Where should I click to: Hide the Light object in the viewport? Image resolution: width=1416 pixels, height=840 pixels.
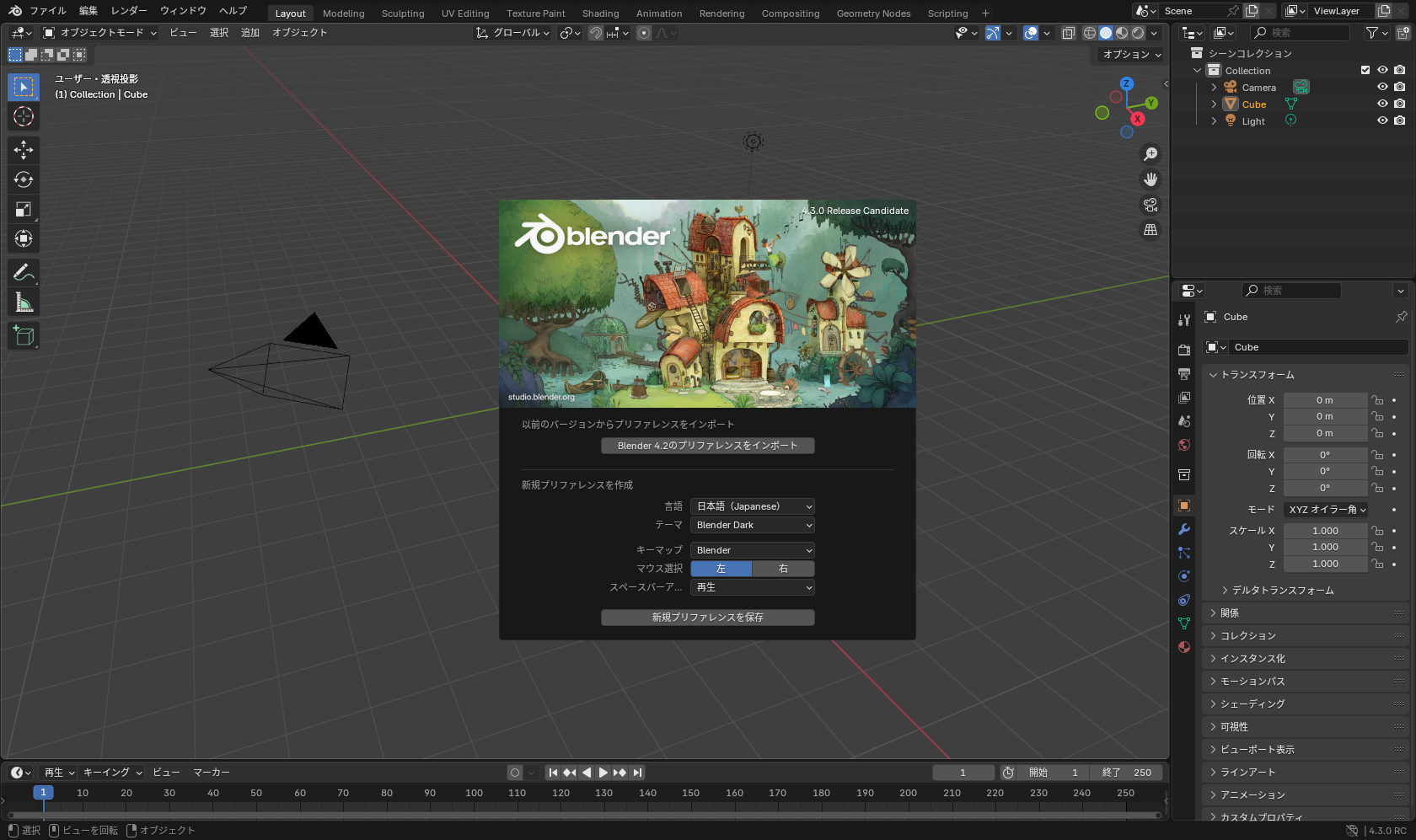tap(1381, 120)
